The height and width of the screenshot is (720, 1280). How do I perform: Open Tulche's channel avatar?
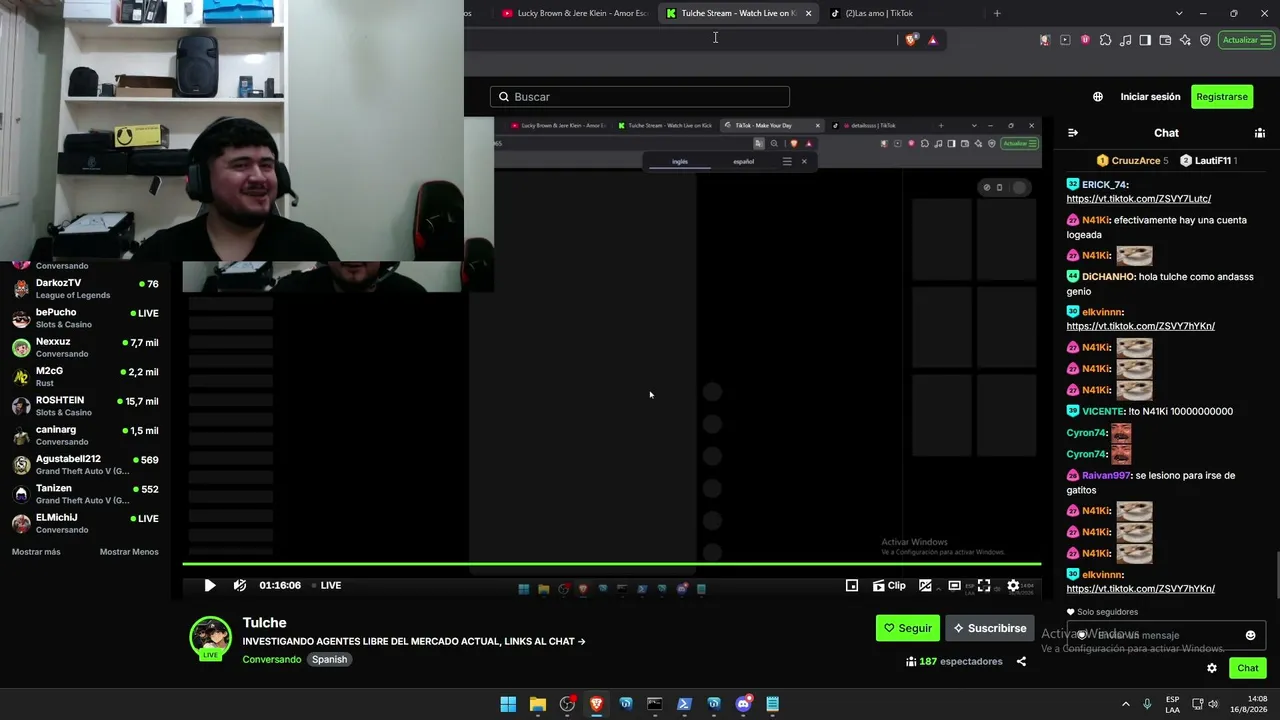coord(211,637)
